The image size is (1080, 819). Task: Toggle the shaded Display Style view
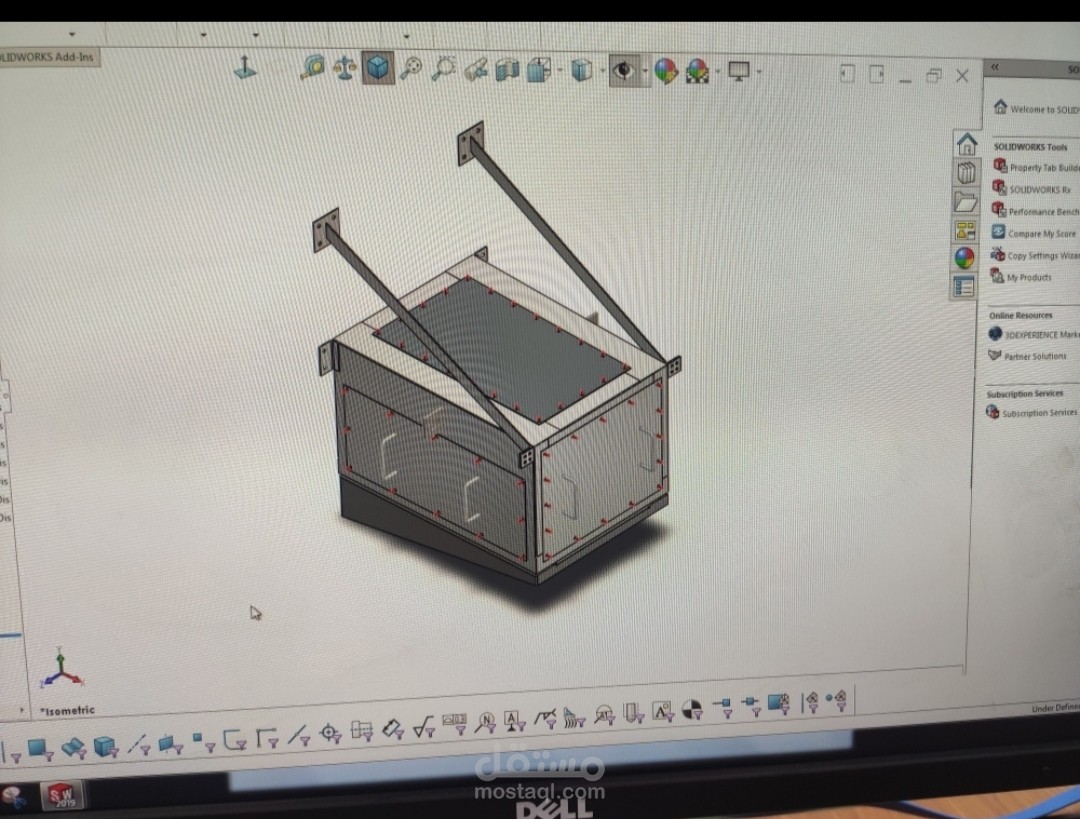(579, 70)
